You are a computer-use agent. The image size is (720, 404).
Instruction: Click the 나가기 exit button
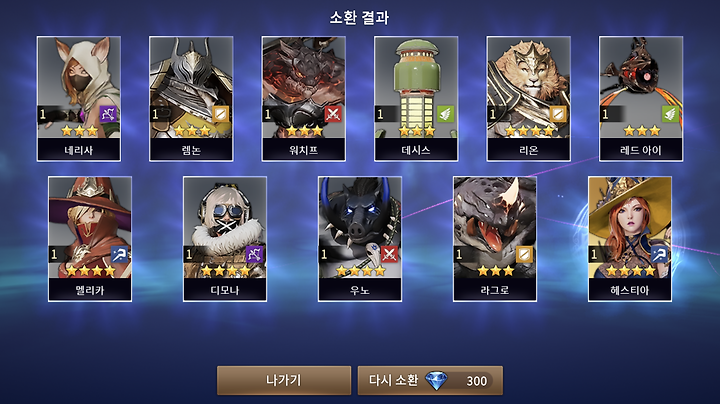pos(284,380)
